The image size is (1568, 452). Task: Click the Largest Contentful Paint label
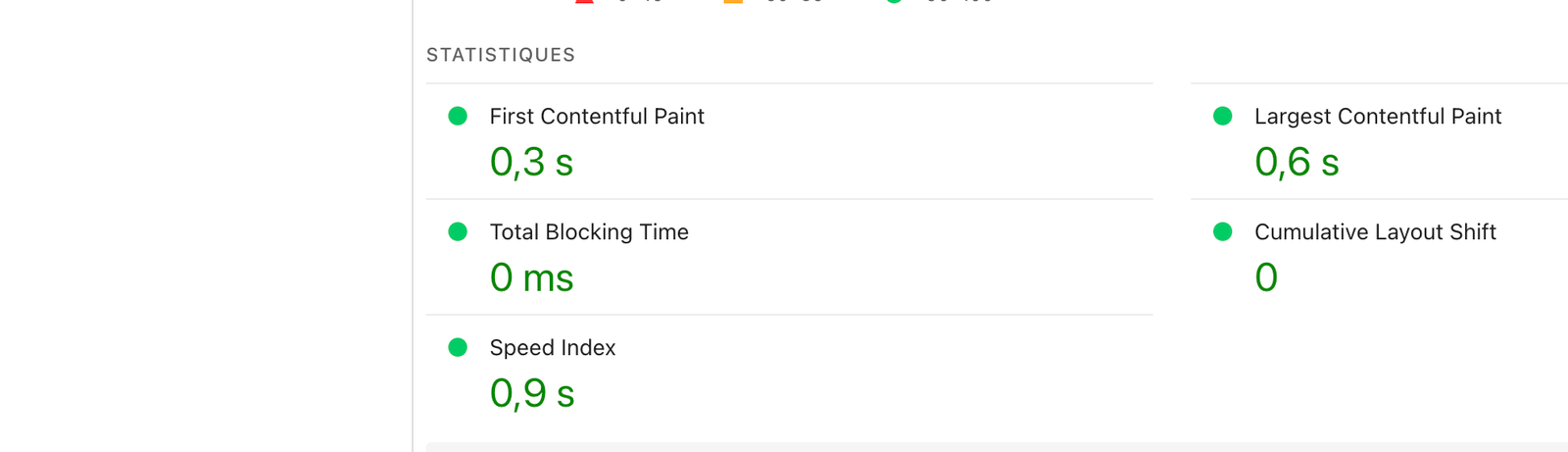(x=1377, y=117)
